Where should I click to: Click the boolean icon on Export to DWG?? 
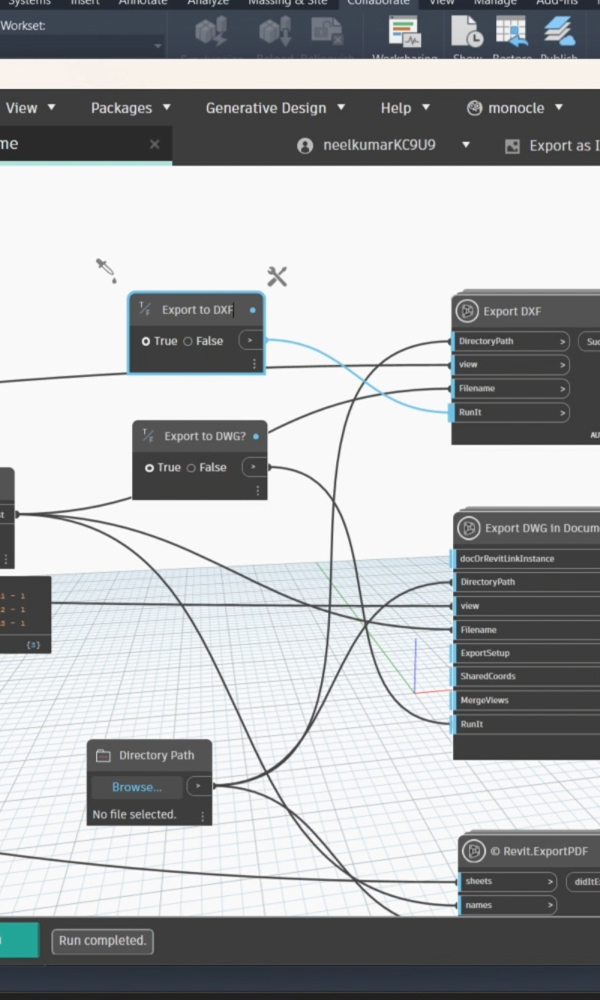pyautogui.click(x=148, y=436)
